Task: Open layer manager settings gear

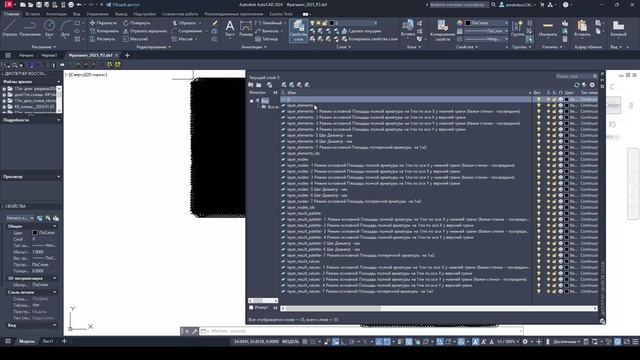Action: 592,85
